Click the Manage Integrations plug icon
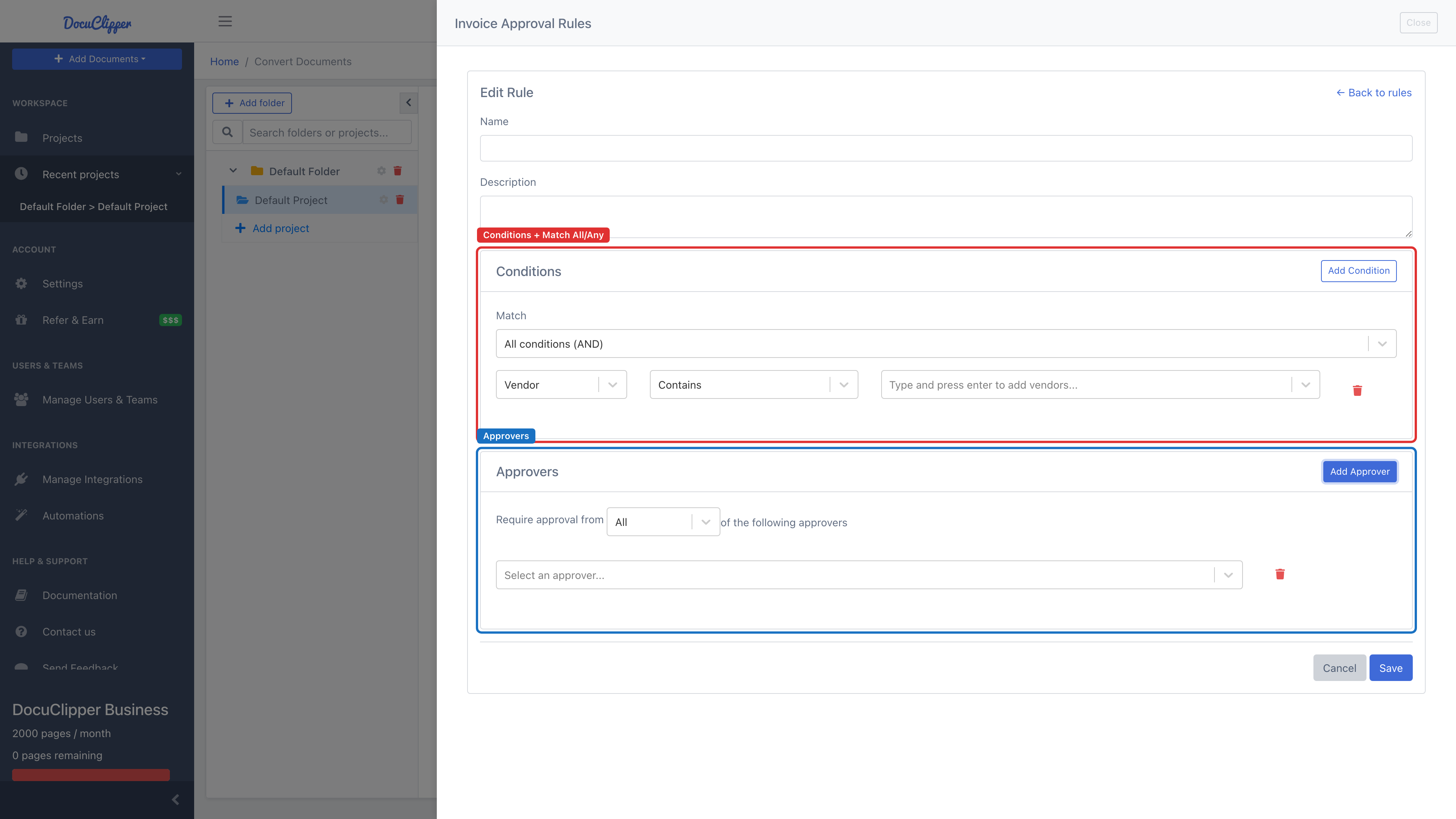The height and width of the screenshot is (819, 1456). (x=21, y=479)
